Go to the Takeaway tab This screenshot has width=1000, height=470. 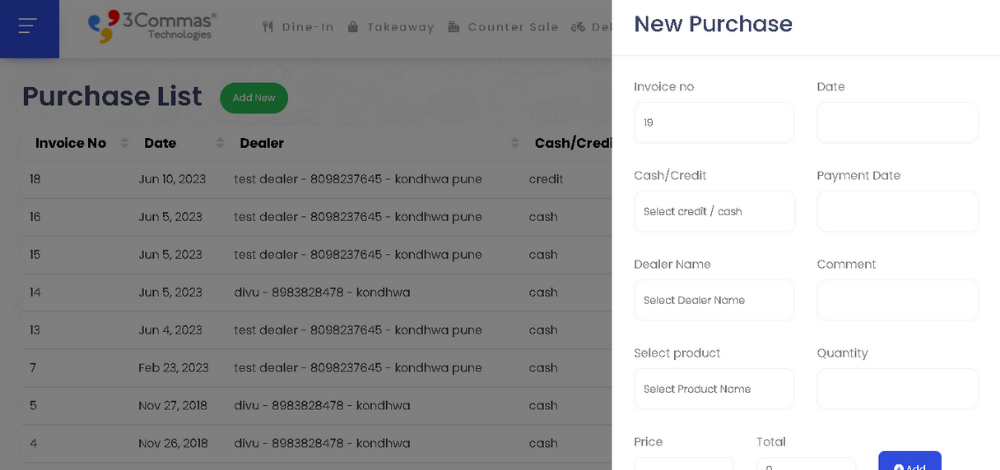pos(400,27)
